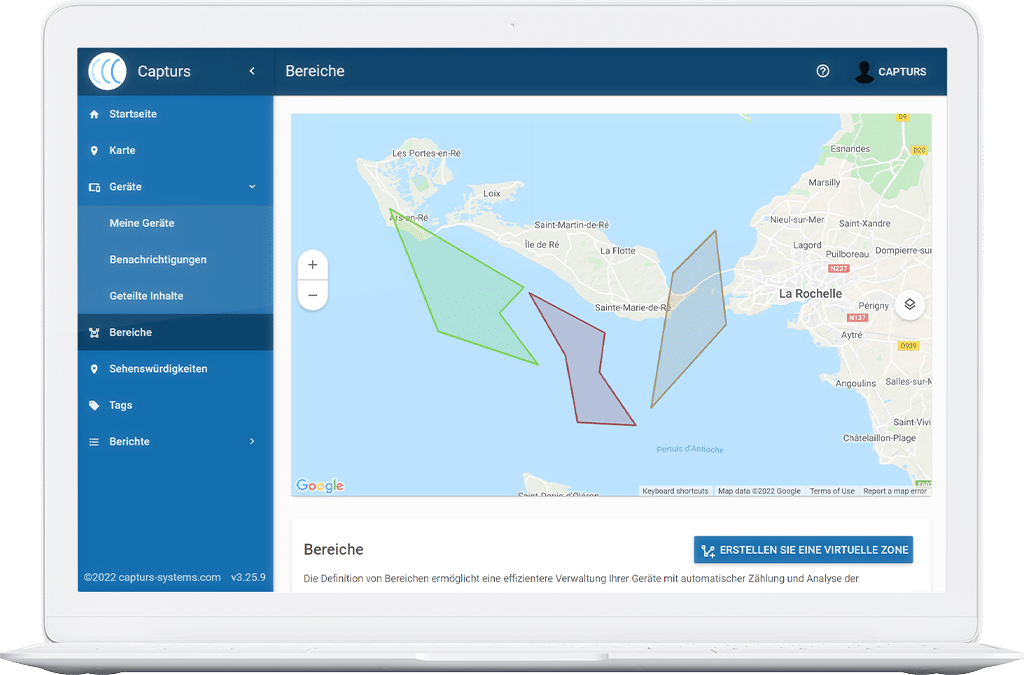The image size is (1024, 675).
Task: Click the Google logo on the map
Action: (x=320, y=486)
